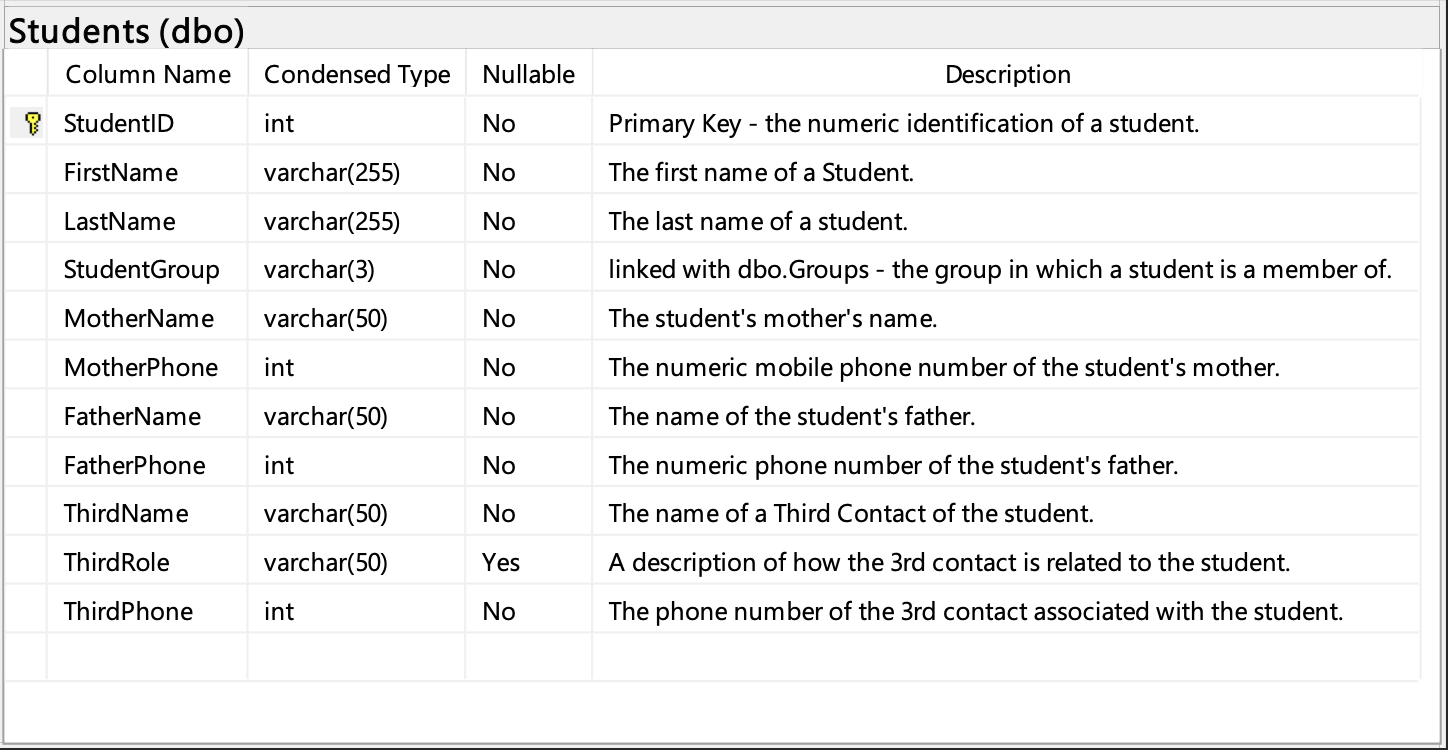Select the FirstName column name cell
Image resolution: width=1448 pixels, height=750 pixels.
coord(121,173)
